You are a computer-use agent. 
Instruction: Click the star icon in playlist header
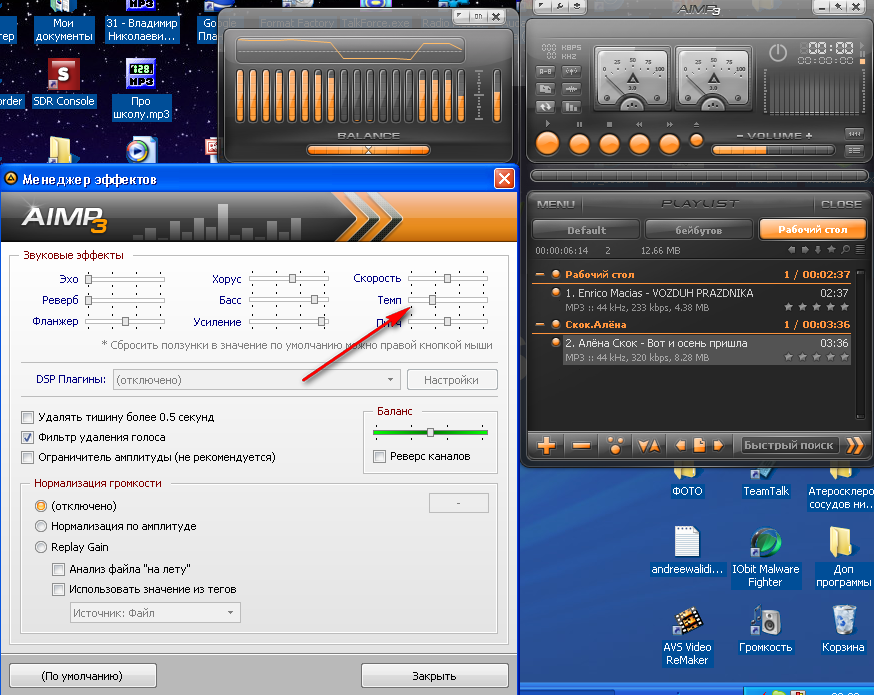pos(832,250)
